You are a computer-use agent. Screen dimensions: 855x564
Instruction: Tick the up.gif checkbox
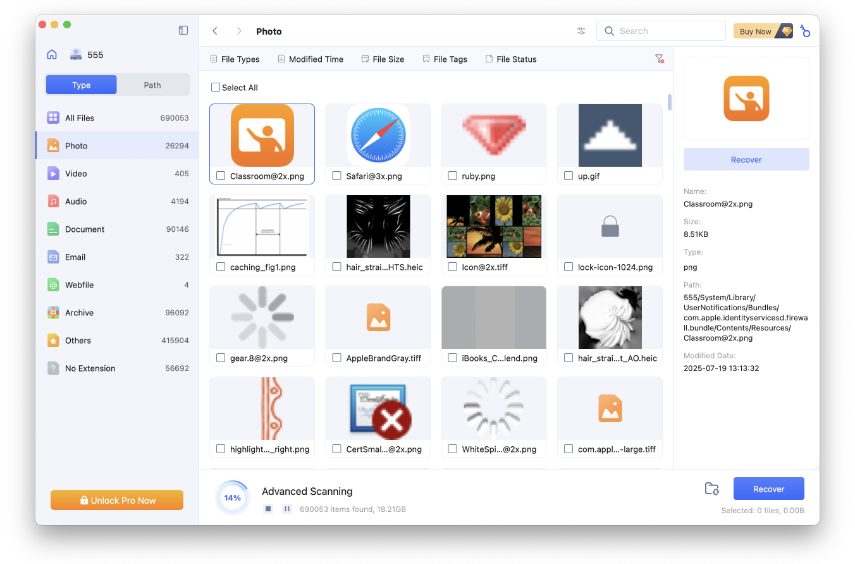(568, 176)
